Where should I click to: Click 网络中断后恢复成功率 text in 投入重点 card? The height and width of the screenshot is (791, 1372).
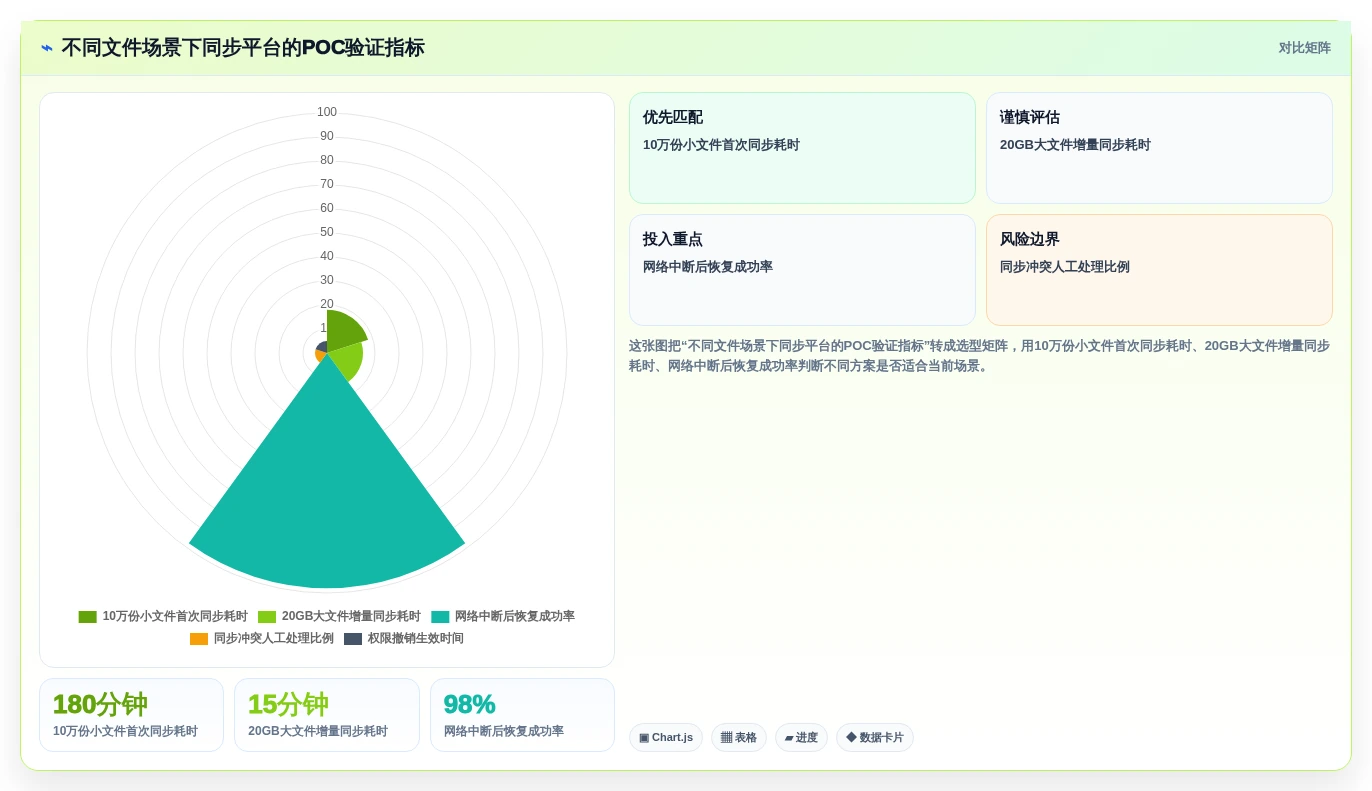[708, 267]
